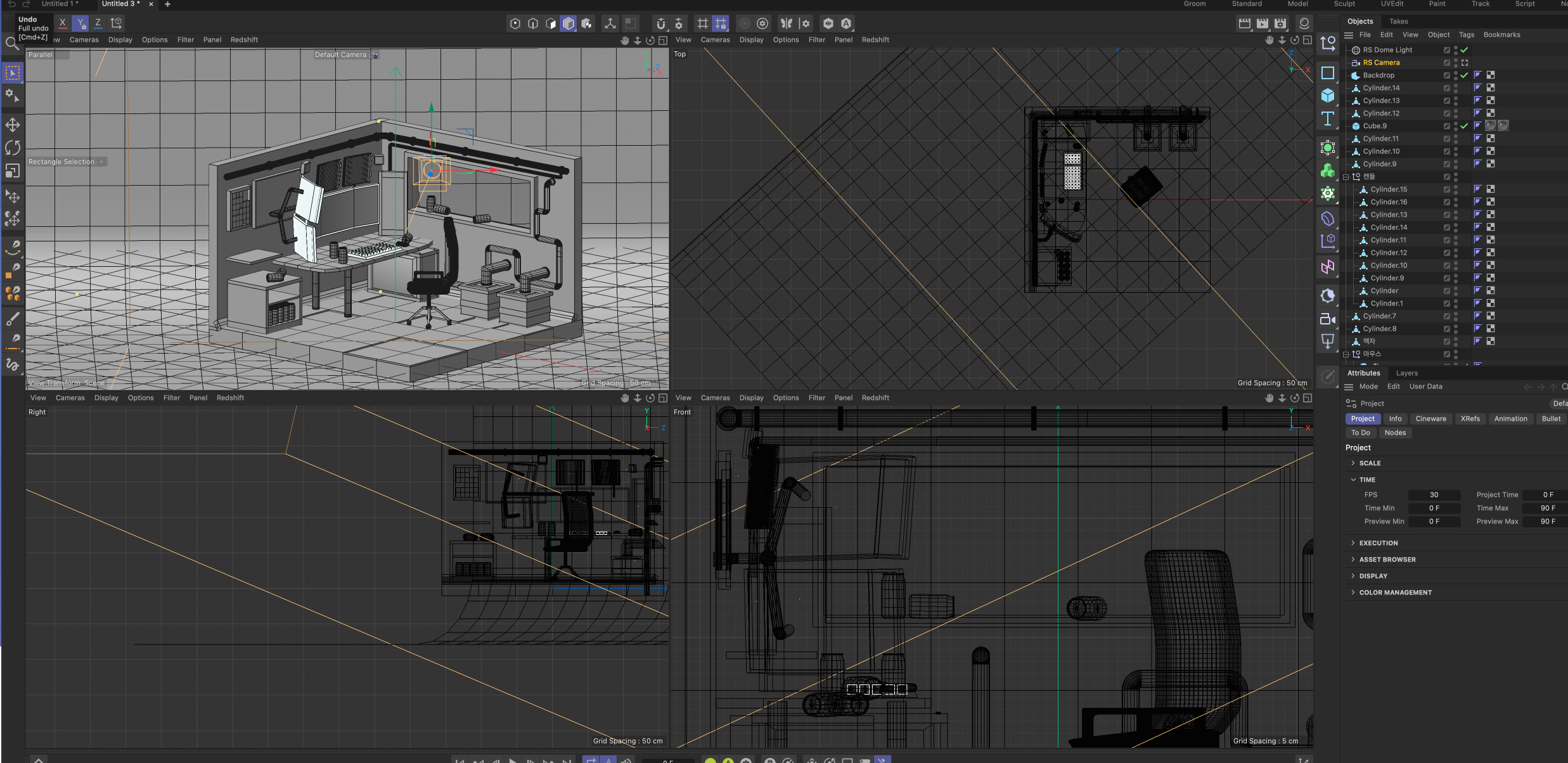Toggle X axis lock button
The image size is (1568, 763).
pos(62,23)
